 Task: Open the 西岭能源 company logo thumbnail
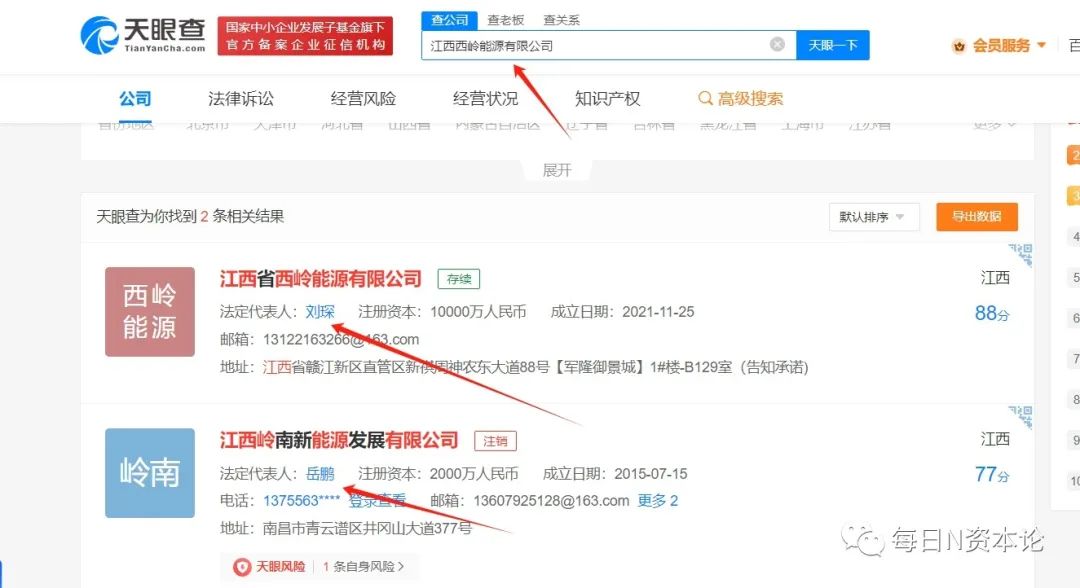pyautogui.click(x=149, y=312)
